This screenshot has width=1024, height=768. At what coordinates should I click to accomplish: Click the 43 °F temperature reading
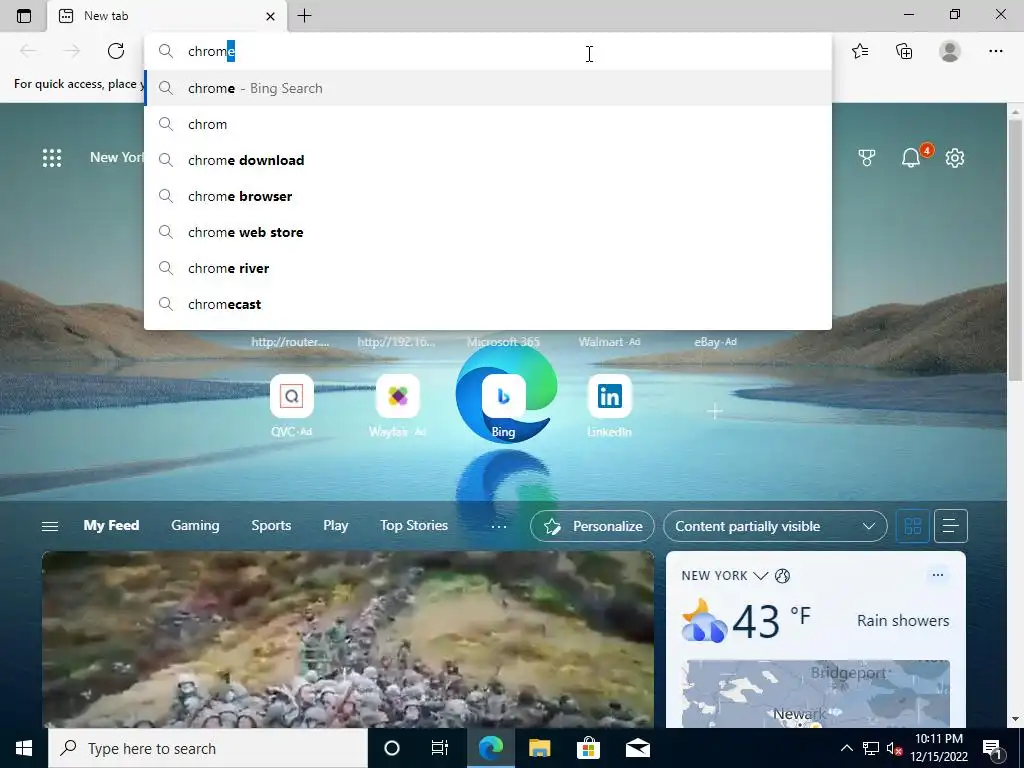(771, 620)
